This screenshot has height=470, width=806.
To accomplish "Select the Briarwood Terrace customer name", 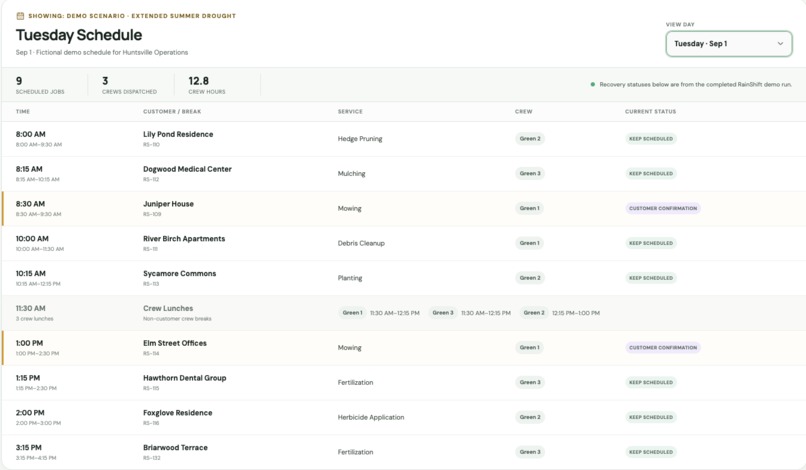I will 175,448.
